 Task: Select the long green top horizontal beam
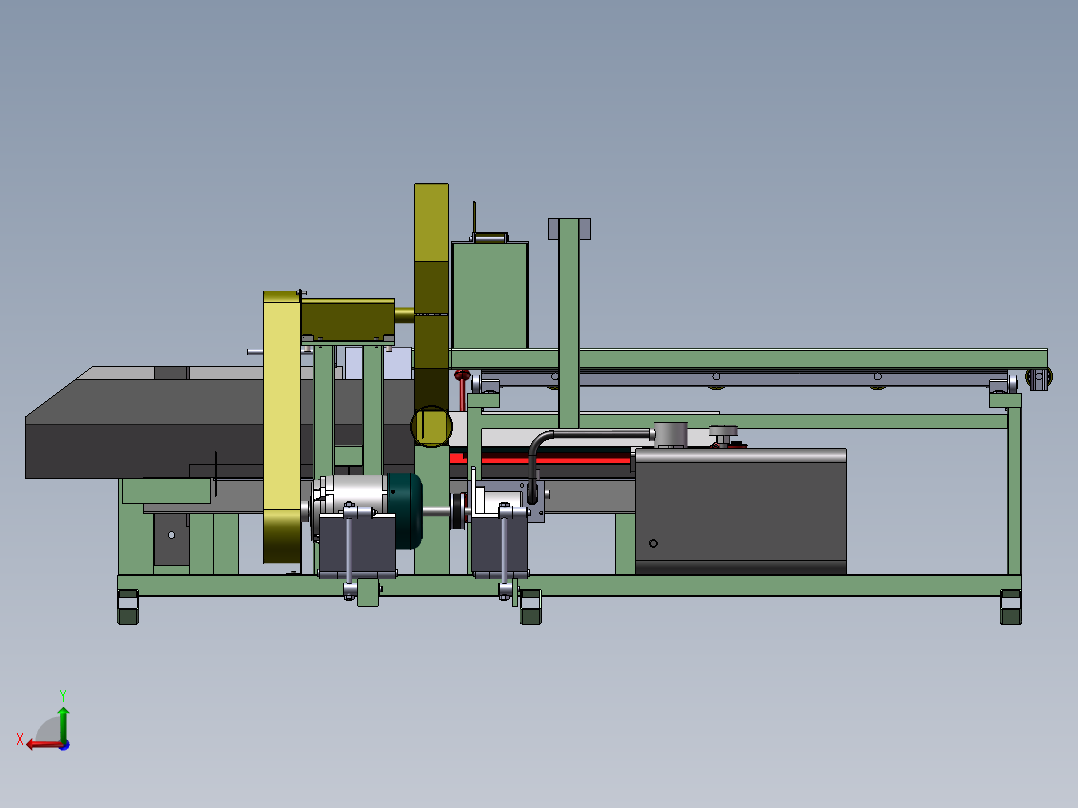pyautogui.click(x=748, y=358)
